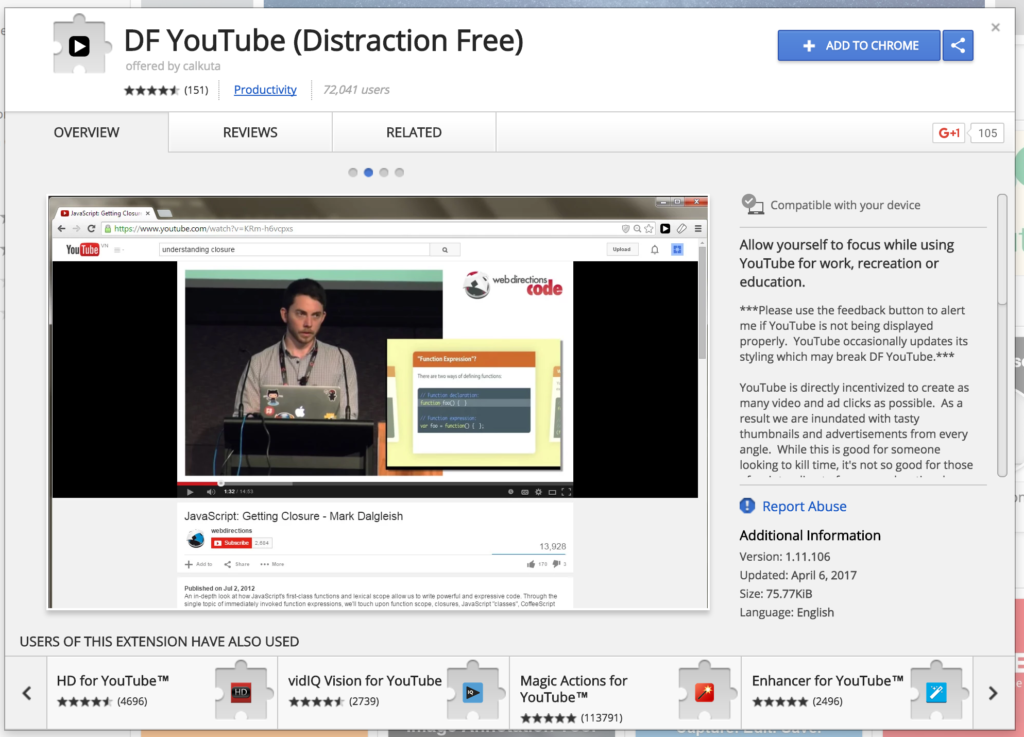Click the Updated: April 6, 2017 text
Screen dimensions: 1024x737
tap(798, 575)
